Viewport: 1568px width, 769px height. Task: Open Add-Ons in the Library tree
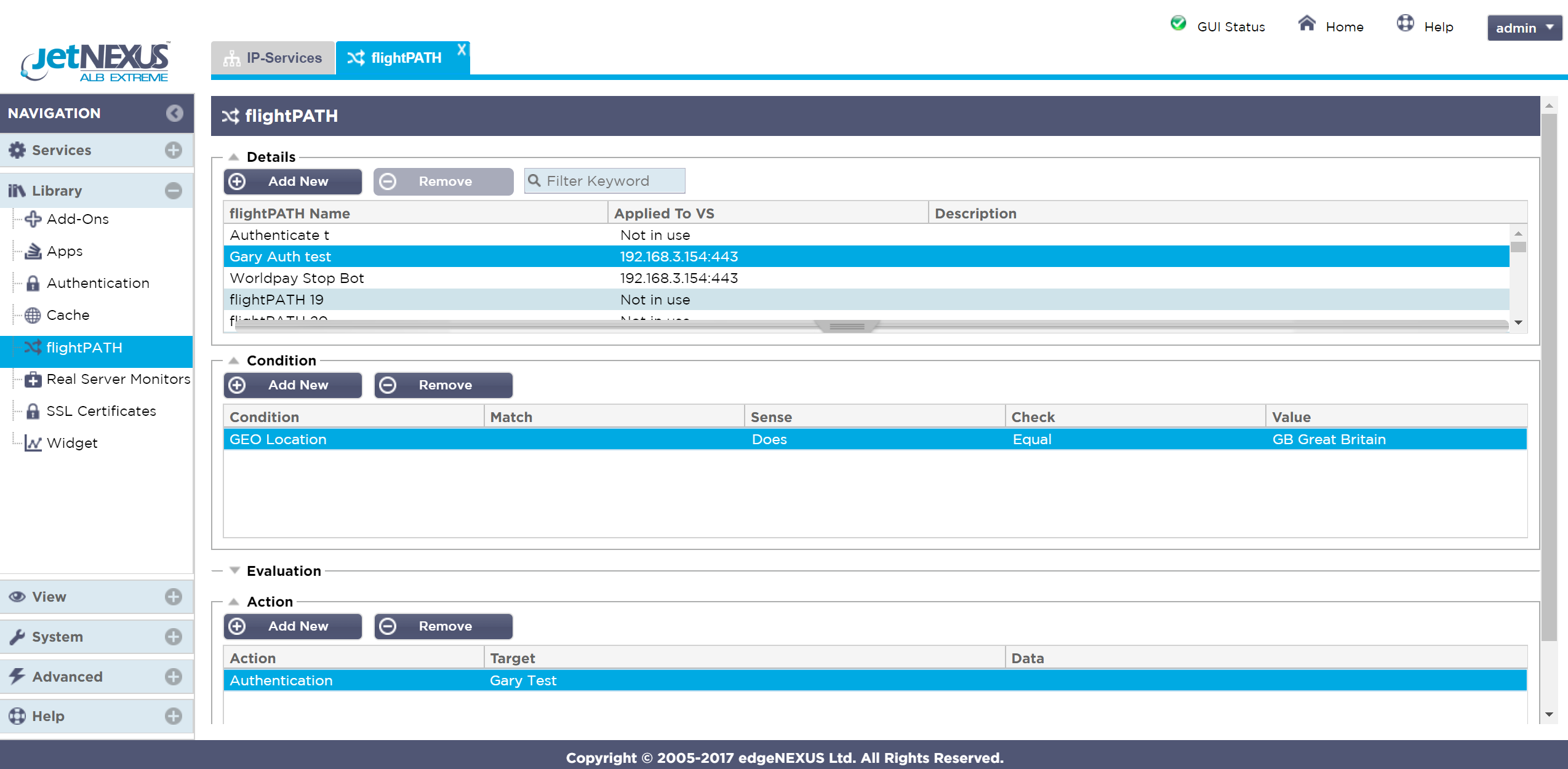[x=78, y=219]
